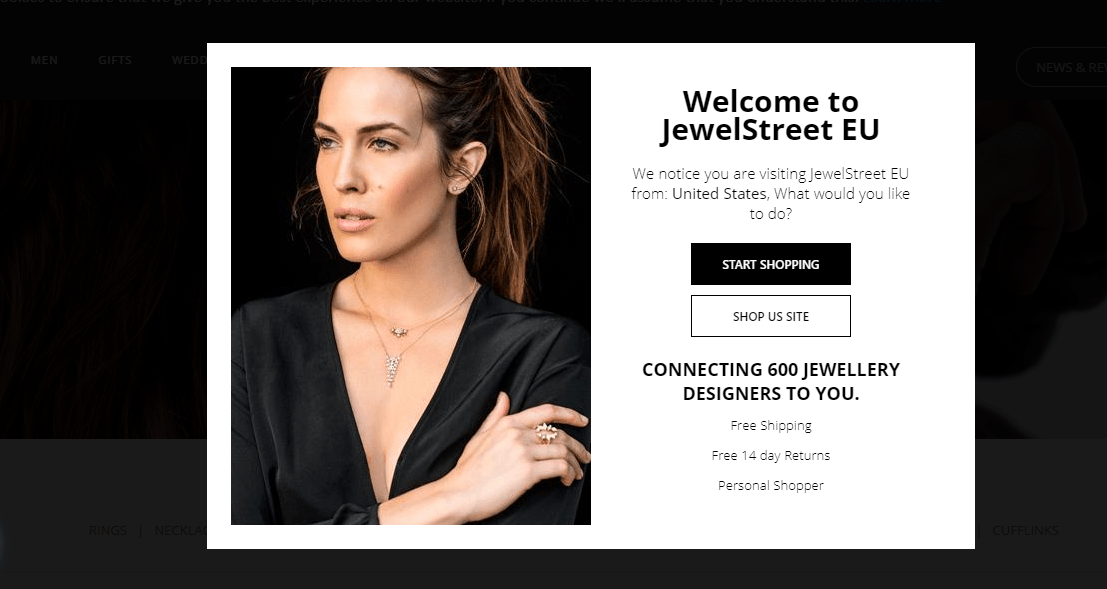Open the GIFTS navigation menu
This screenshot has width=1107, height=589.
click(115, 60)
